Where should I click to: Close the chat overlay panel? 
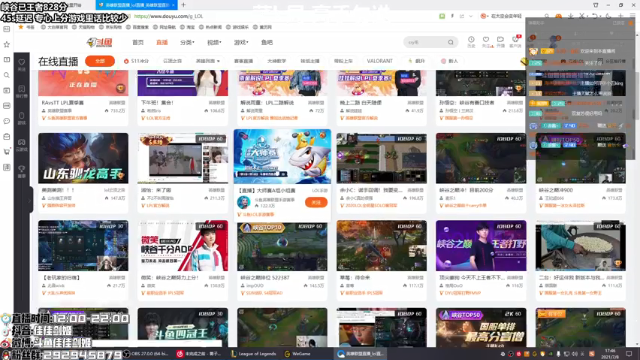coord(631,23)
